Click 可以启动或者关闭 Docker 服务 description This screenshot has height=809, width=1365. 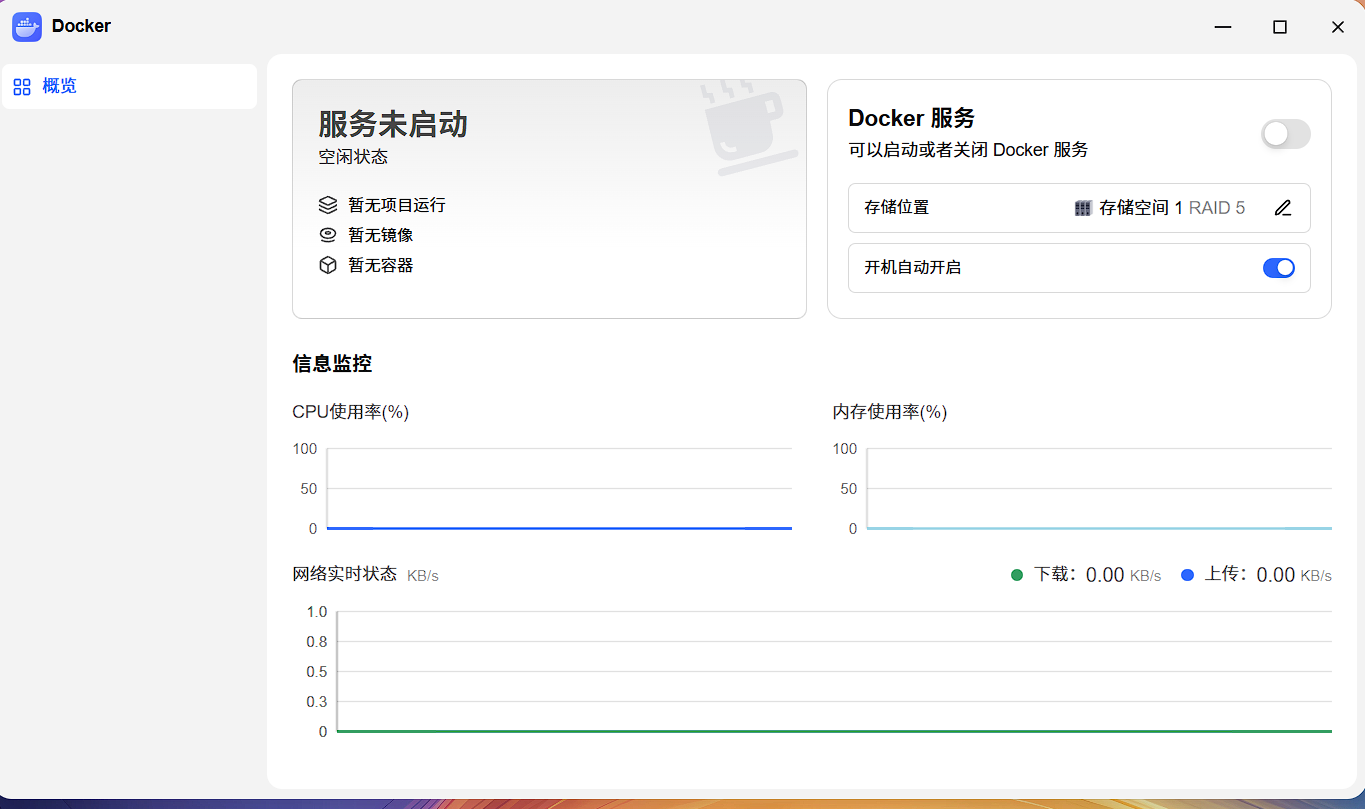pos(968,150)
